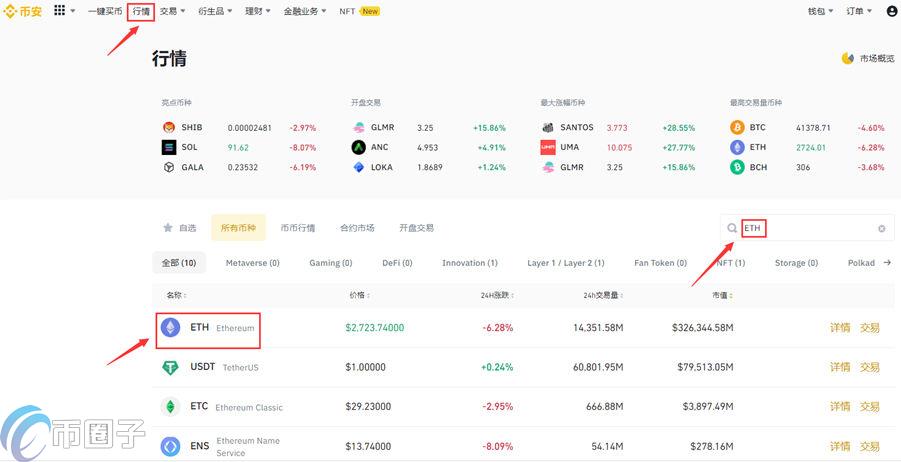Expand the 金融业务 dropdown menu
The height and width of the screenshot is (462, 901).
click(x=305, y=11)
